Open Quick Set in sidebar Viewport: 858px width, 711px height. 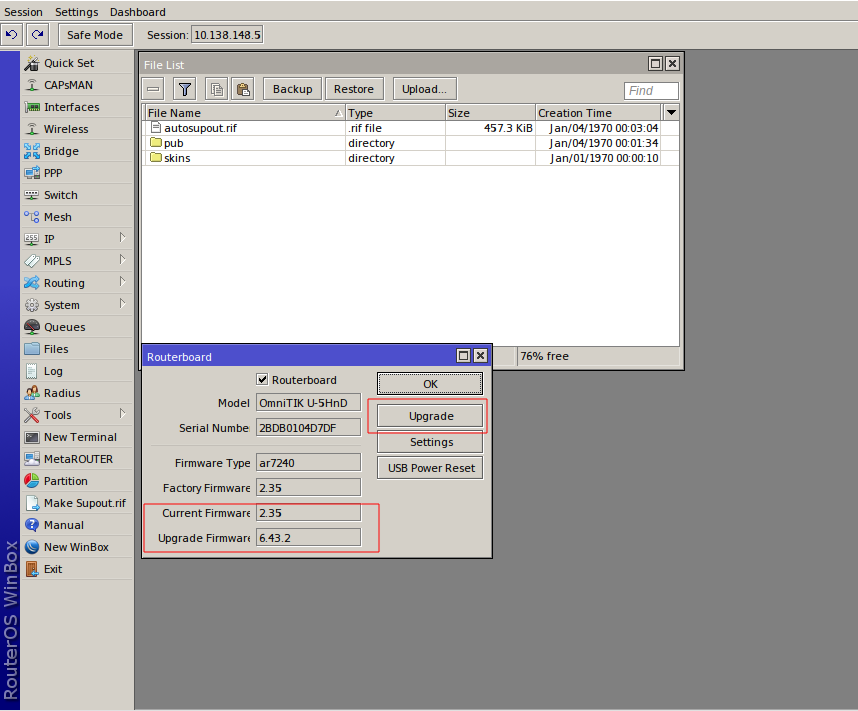pos(77,63)
